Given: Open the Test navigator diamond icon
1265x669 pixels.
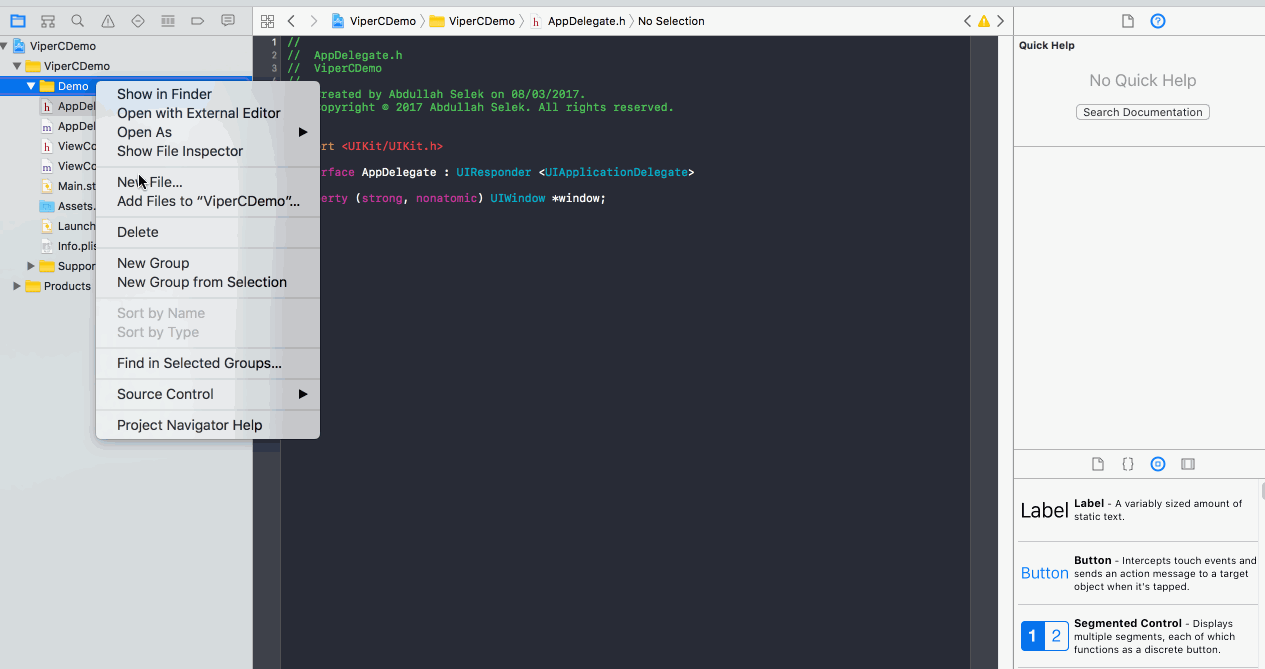Looking at the screenshot, I should point(138,20).
